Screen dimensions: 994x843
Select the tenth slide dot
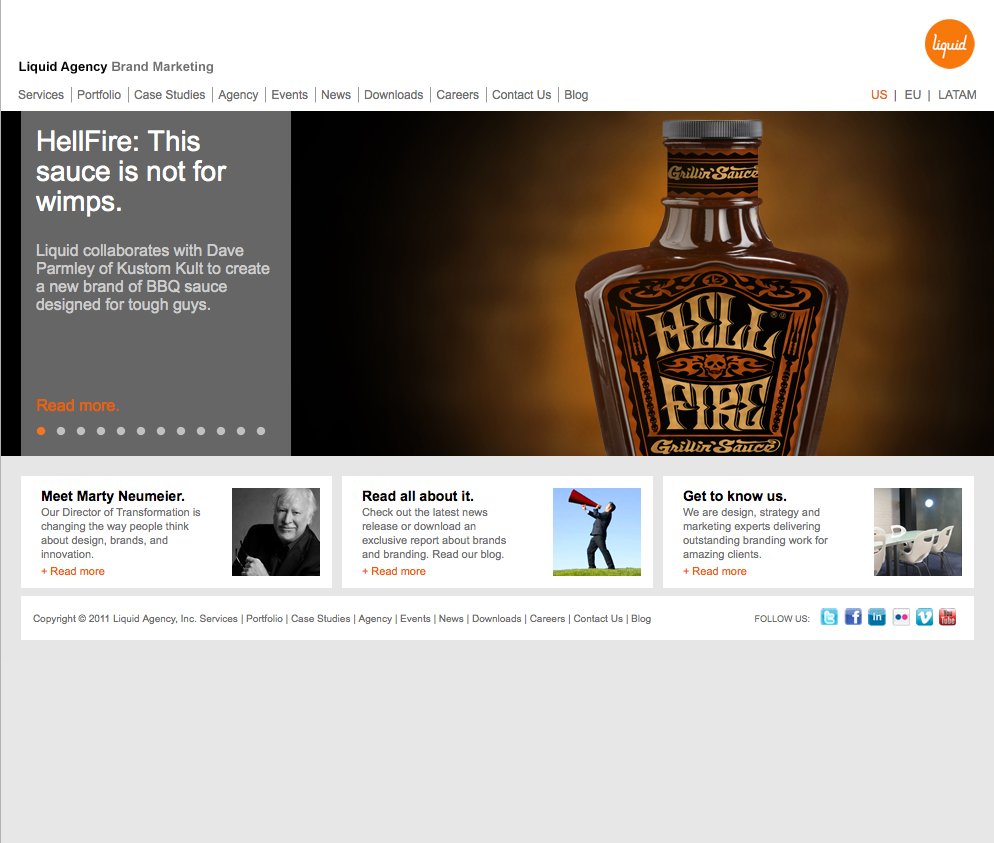(221, 431)
